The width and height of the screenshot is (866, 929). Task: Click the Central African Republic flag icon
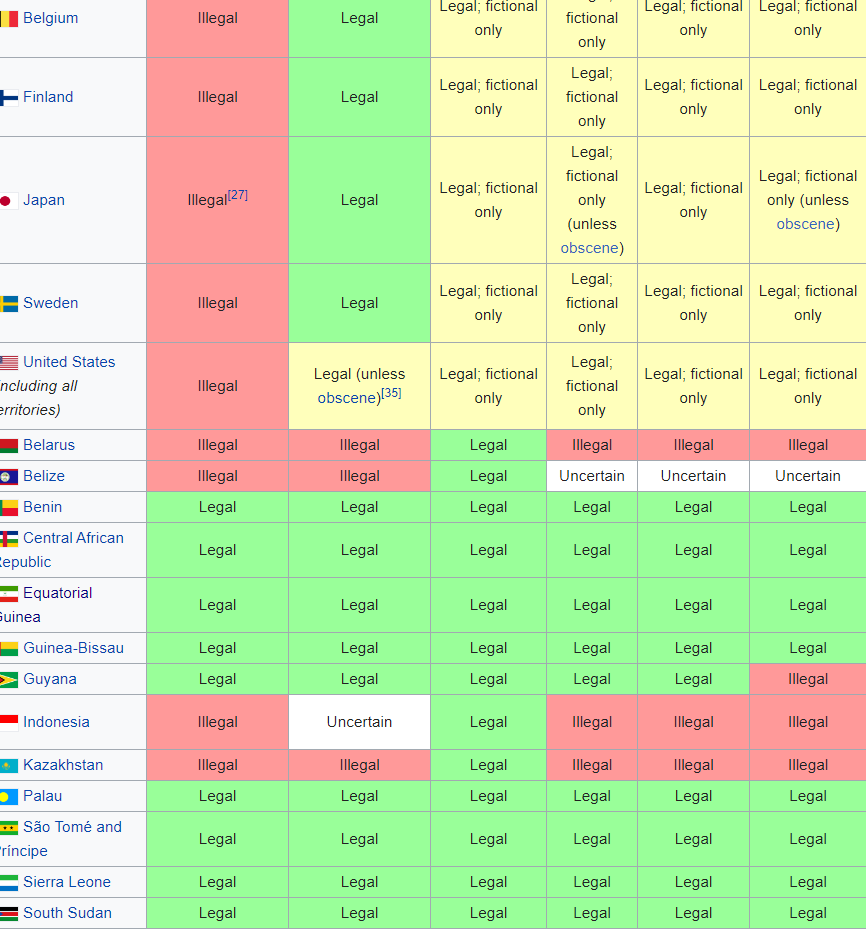9,539
